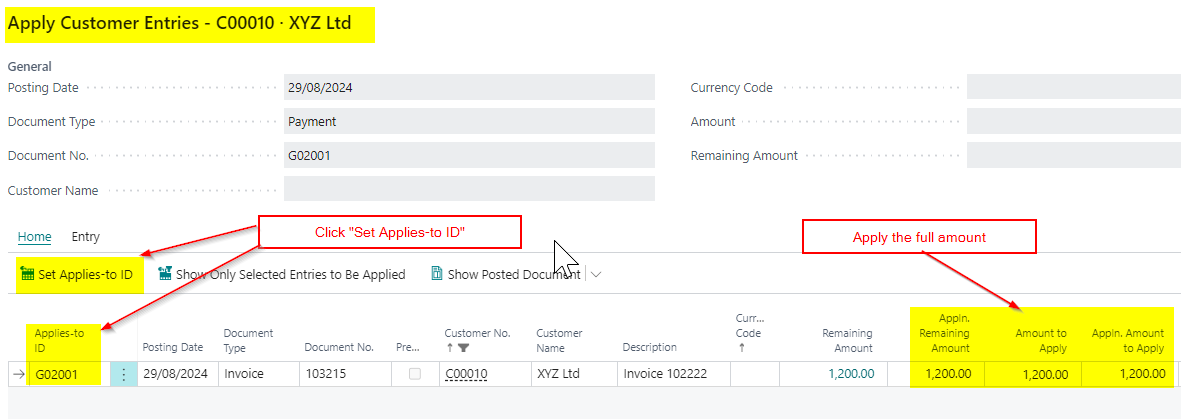The height and width of the screenshot is (419, 1181).
Task: Open customer C00010 link in the row
Action: 466,374
